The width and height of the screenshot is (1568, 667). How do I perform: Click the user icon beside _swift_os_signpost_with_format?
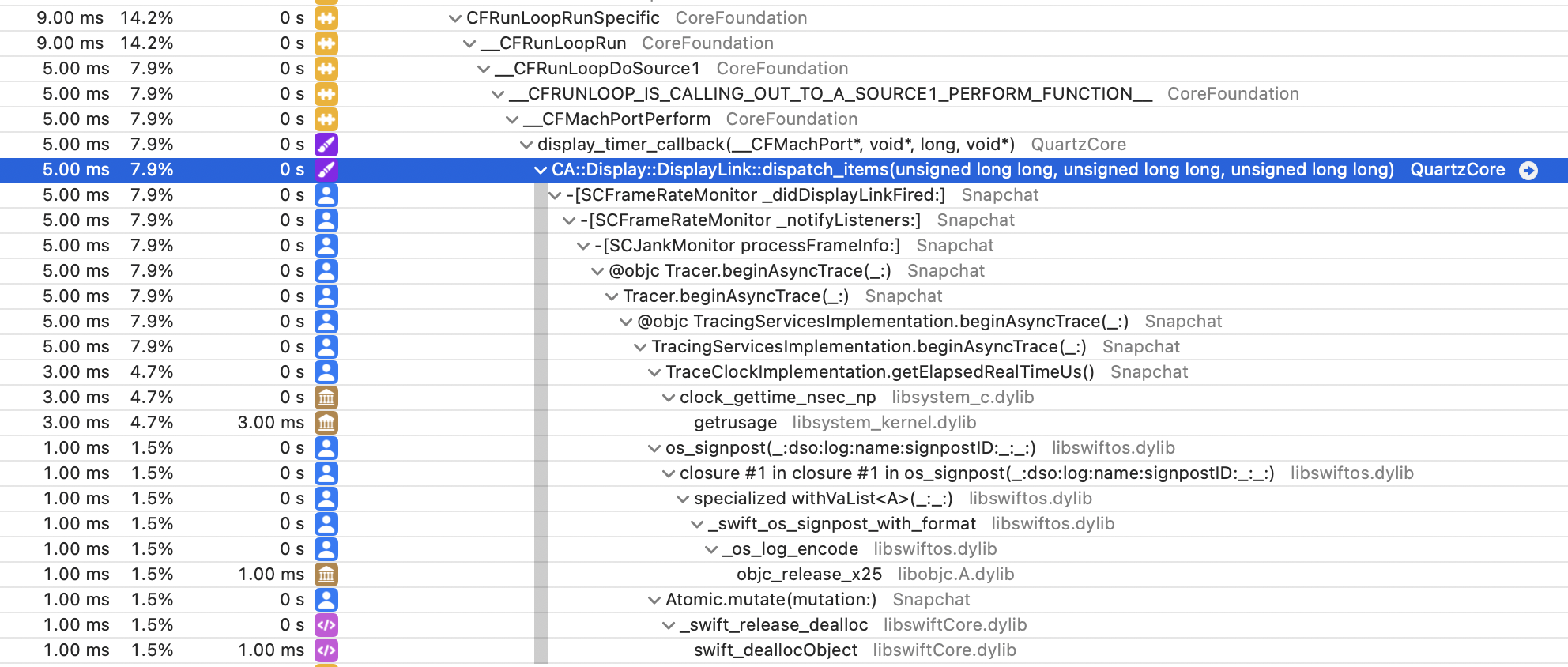click(x=326, y=524)
